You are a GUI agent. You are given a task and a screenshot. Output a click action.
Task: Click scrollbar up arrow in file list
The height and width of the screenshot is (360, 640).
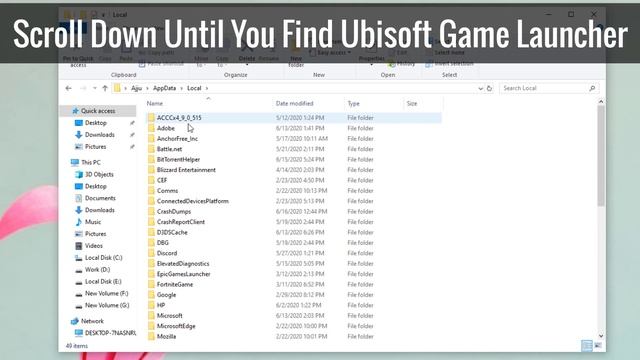pyautogui.click(x=601, y=102)
